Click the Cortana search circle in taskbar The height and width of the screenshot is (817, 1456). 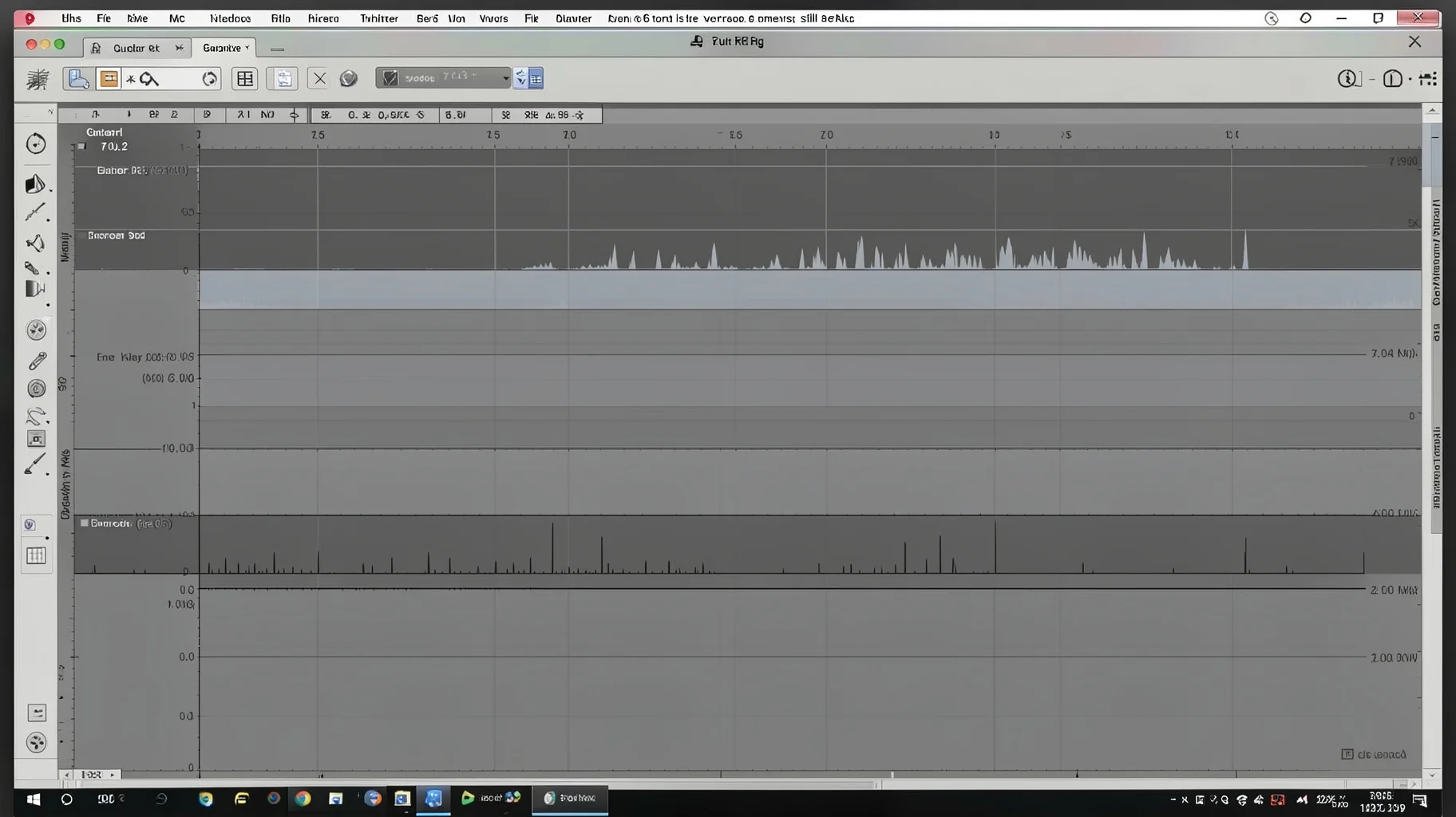[67, 799]
